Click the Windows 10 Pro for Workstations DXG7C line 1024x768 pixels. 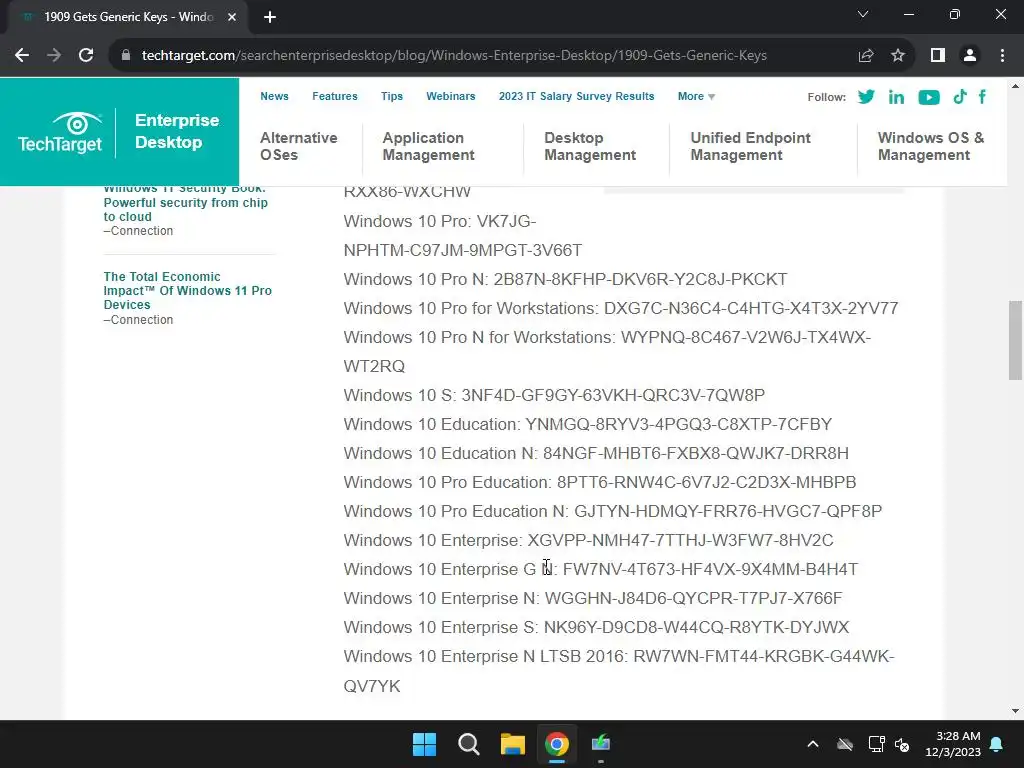pyautogui.click(x=621, y=308)
